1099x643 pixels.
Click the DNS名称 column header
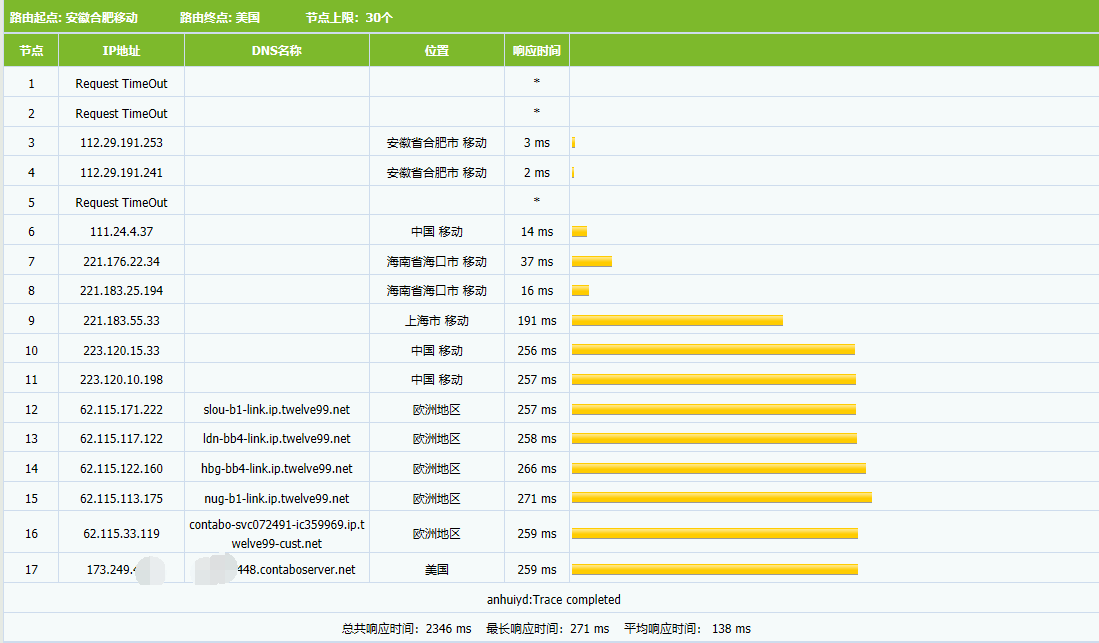coord(276,50)
